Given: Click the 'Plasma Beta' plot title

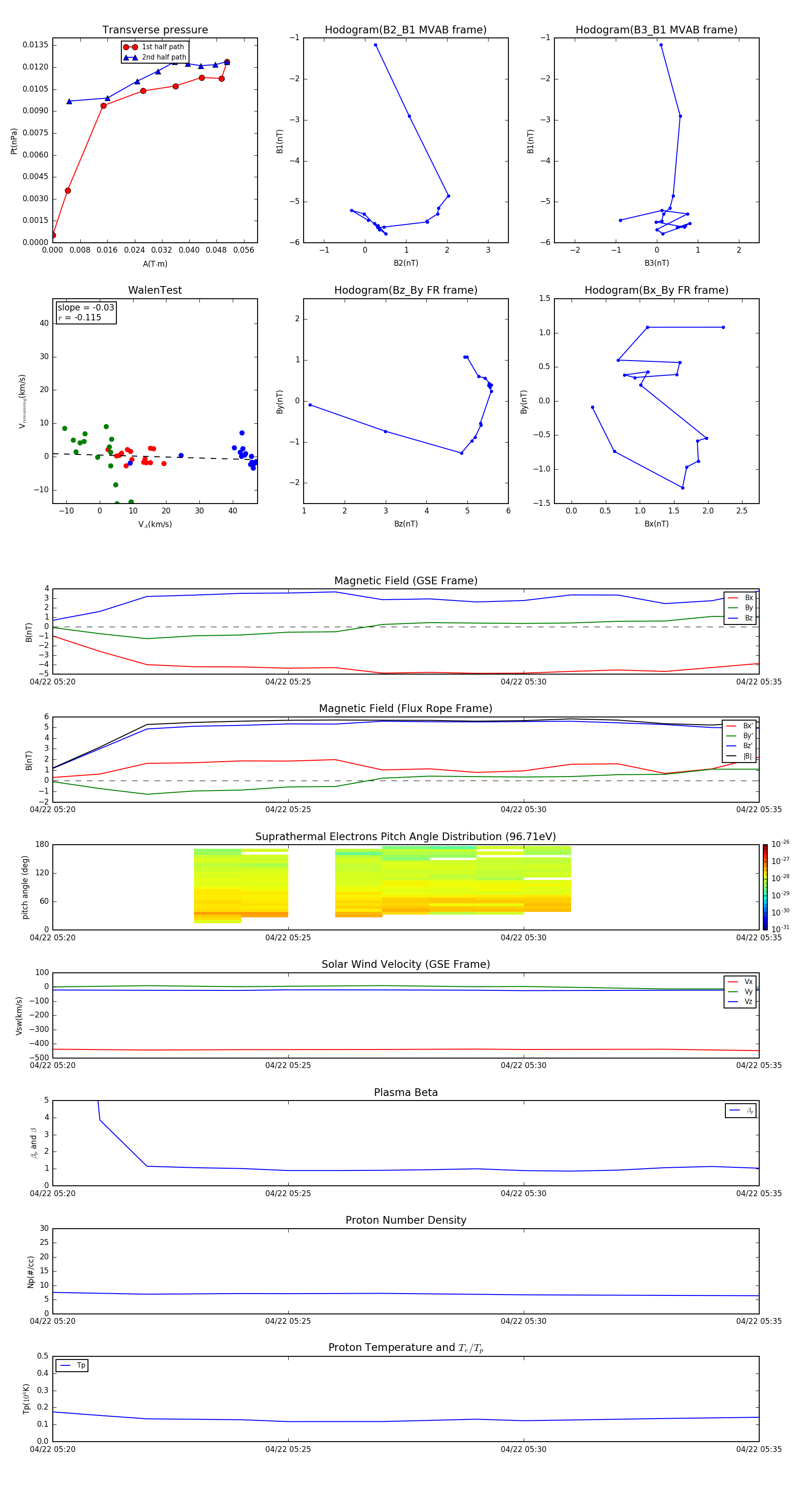Looking at the screenshot, I should point(406,1092).
